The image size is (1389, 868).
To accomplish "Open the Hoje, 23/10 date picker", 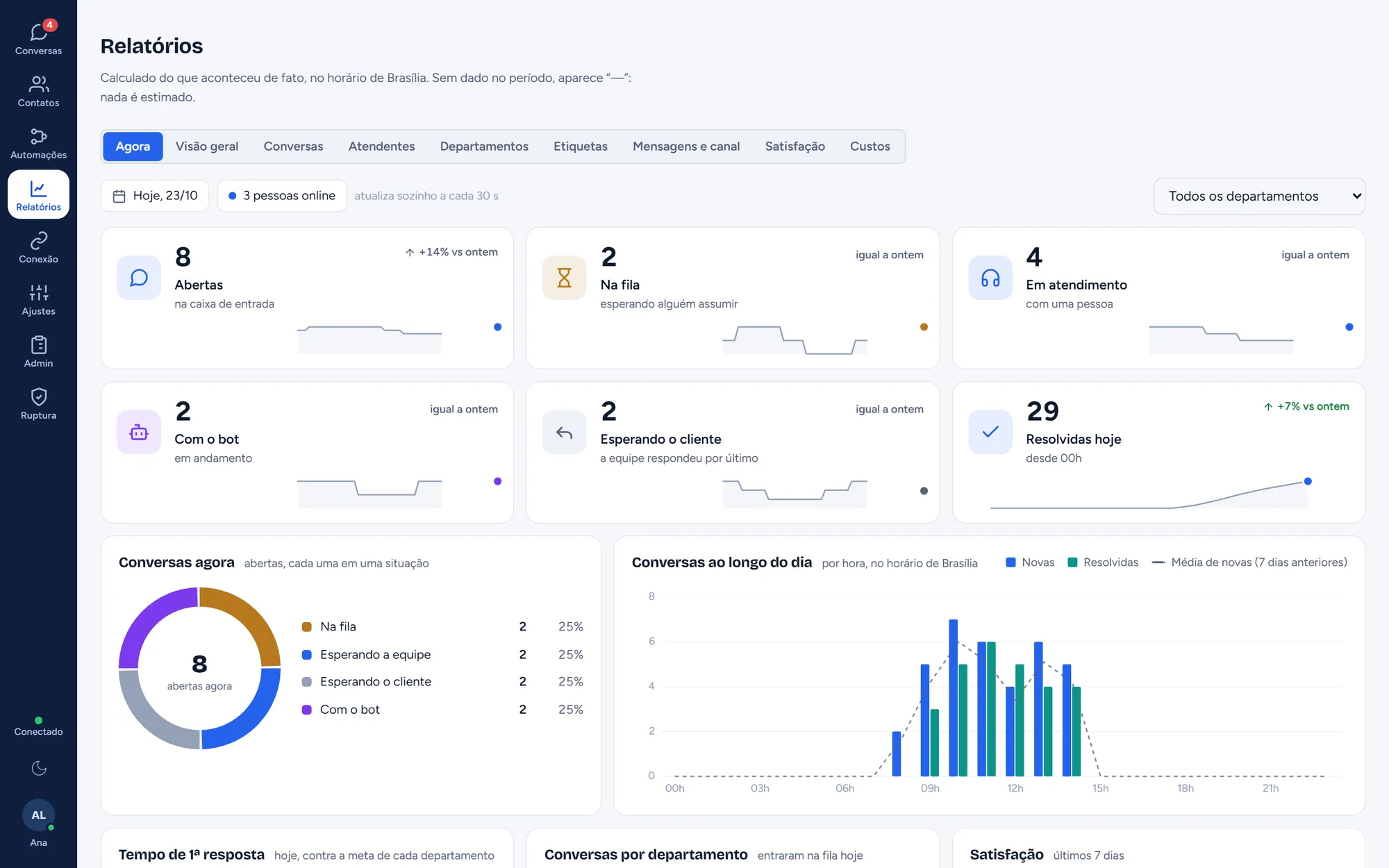I will tap(155, 196).
